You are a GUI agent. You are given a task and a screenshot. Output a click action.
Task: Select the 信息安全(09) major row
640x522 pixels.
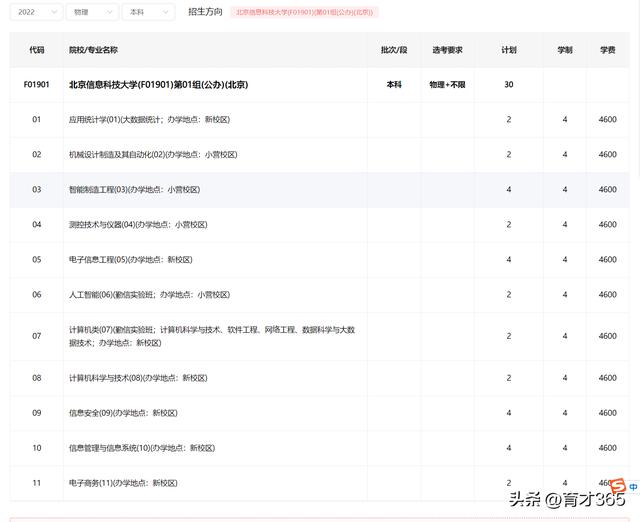coord(320,413)
